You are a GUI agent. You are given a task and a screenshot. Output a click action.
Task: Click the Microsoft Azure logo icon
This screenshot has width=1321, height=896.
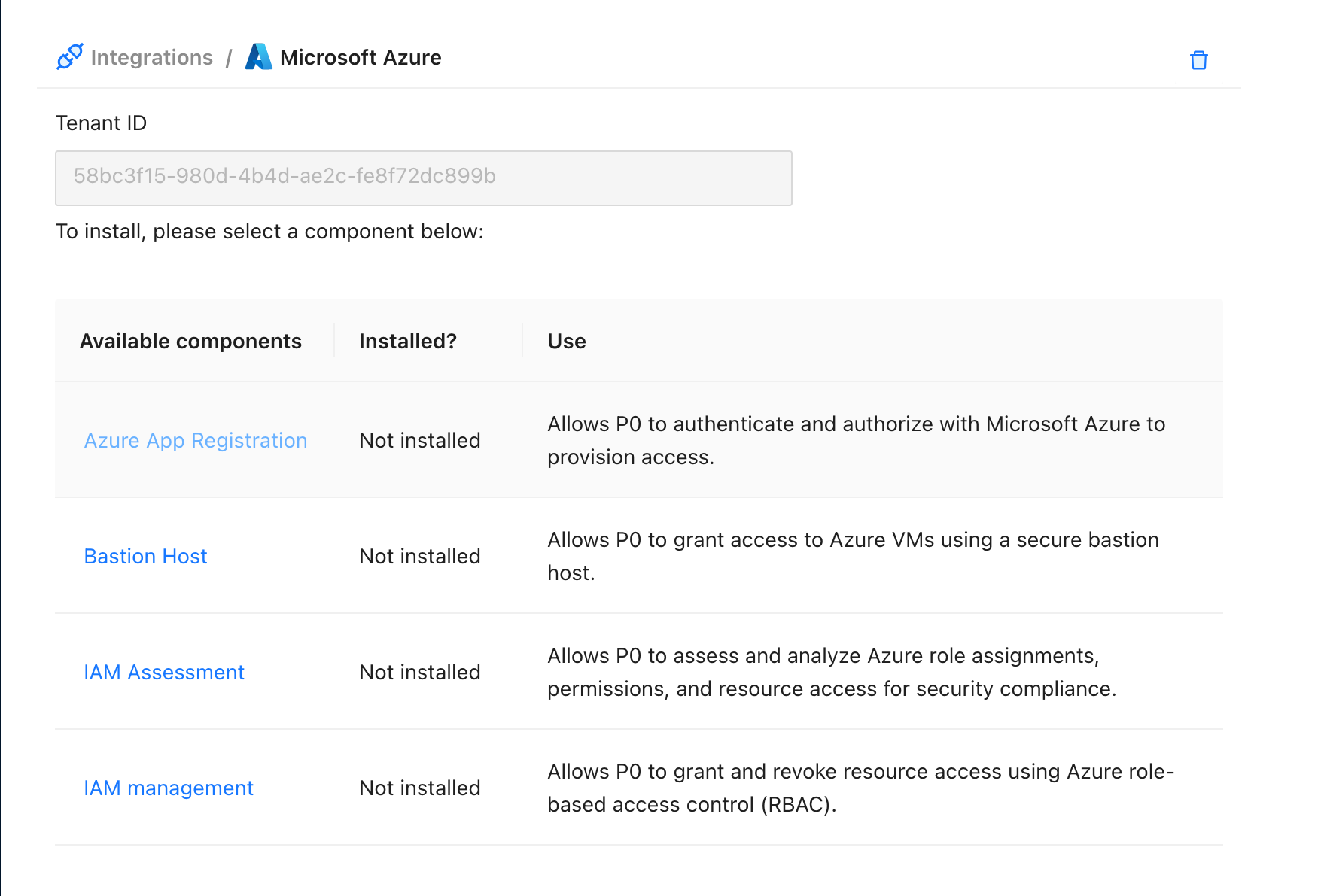258,57
